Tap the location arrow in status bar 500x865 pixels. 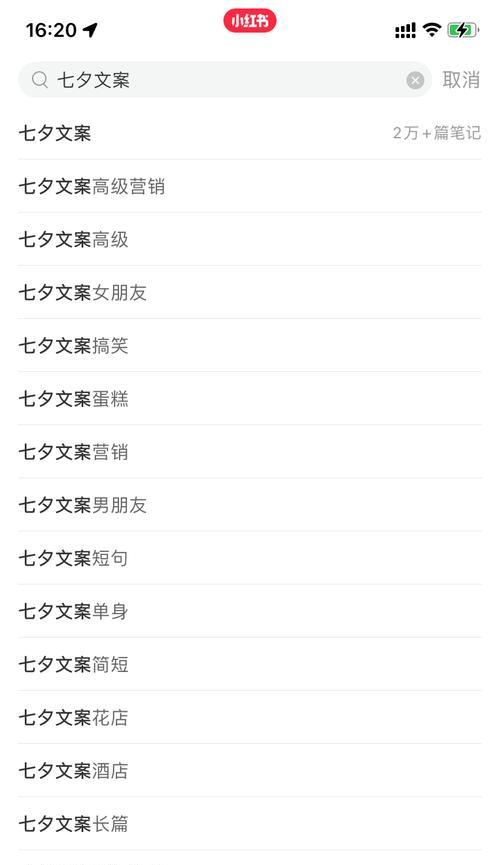pos(90,30)
